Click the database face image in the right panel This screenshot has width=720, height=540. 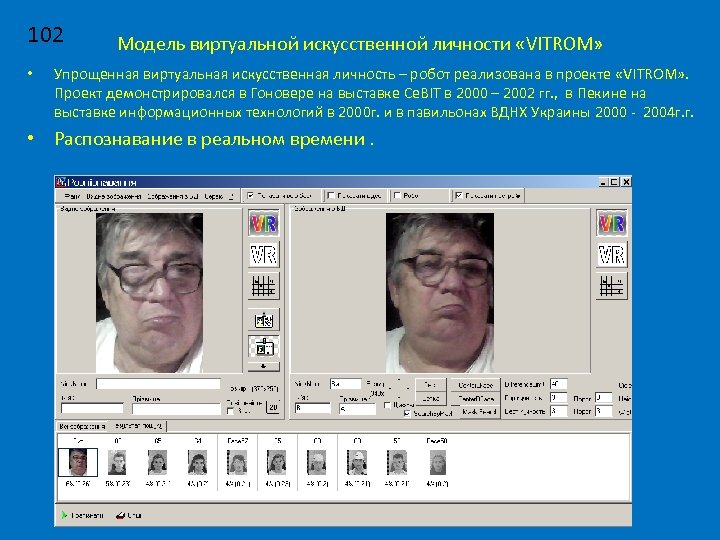pyautogui.click(x=440, y=292)
